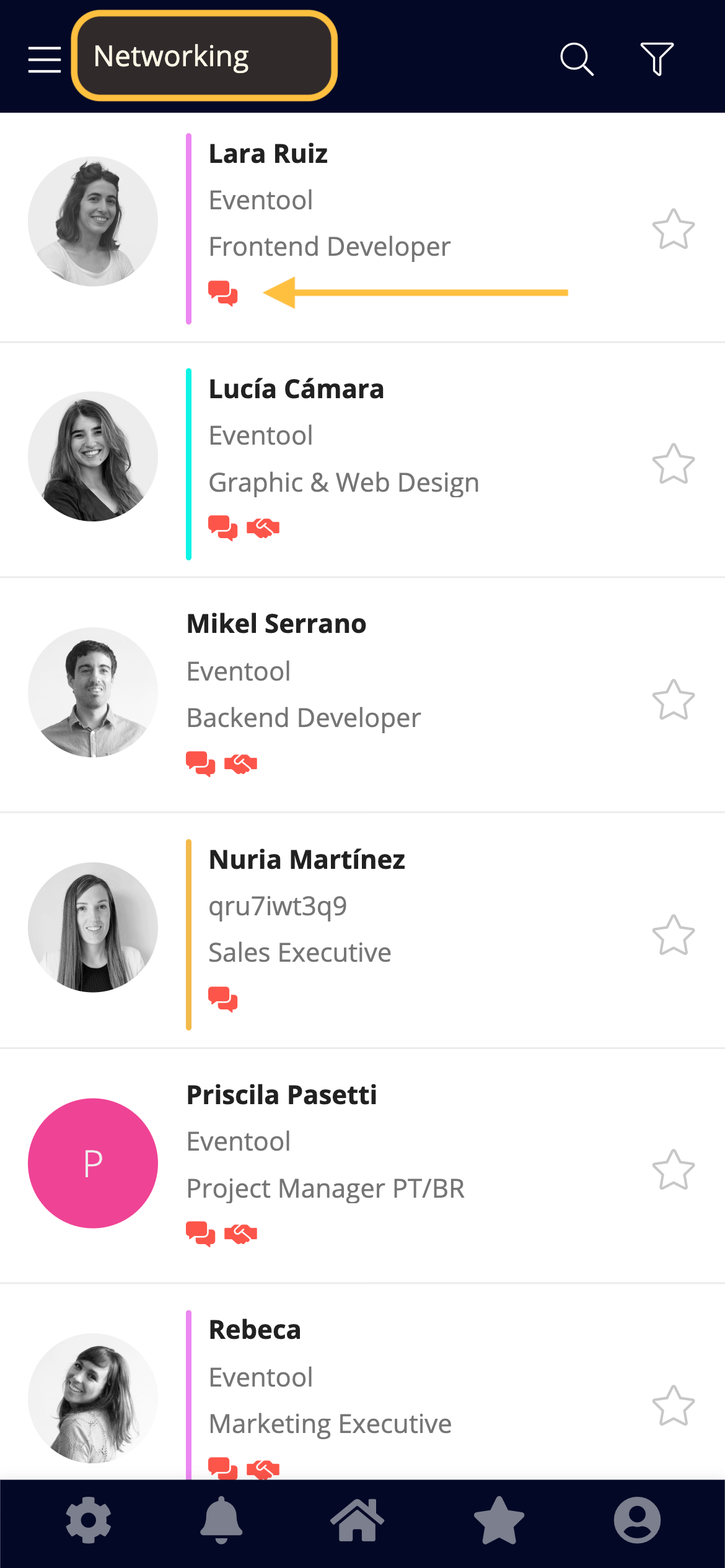The width and height of the screenshot is (725, 1568).
Task: Open chat with Lara Ruiz
Action: point(223,293)
